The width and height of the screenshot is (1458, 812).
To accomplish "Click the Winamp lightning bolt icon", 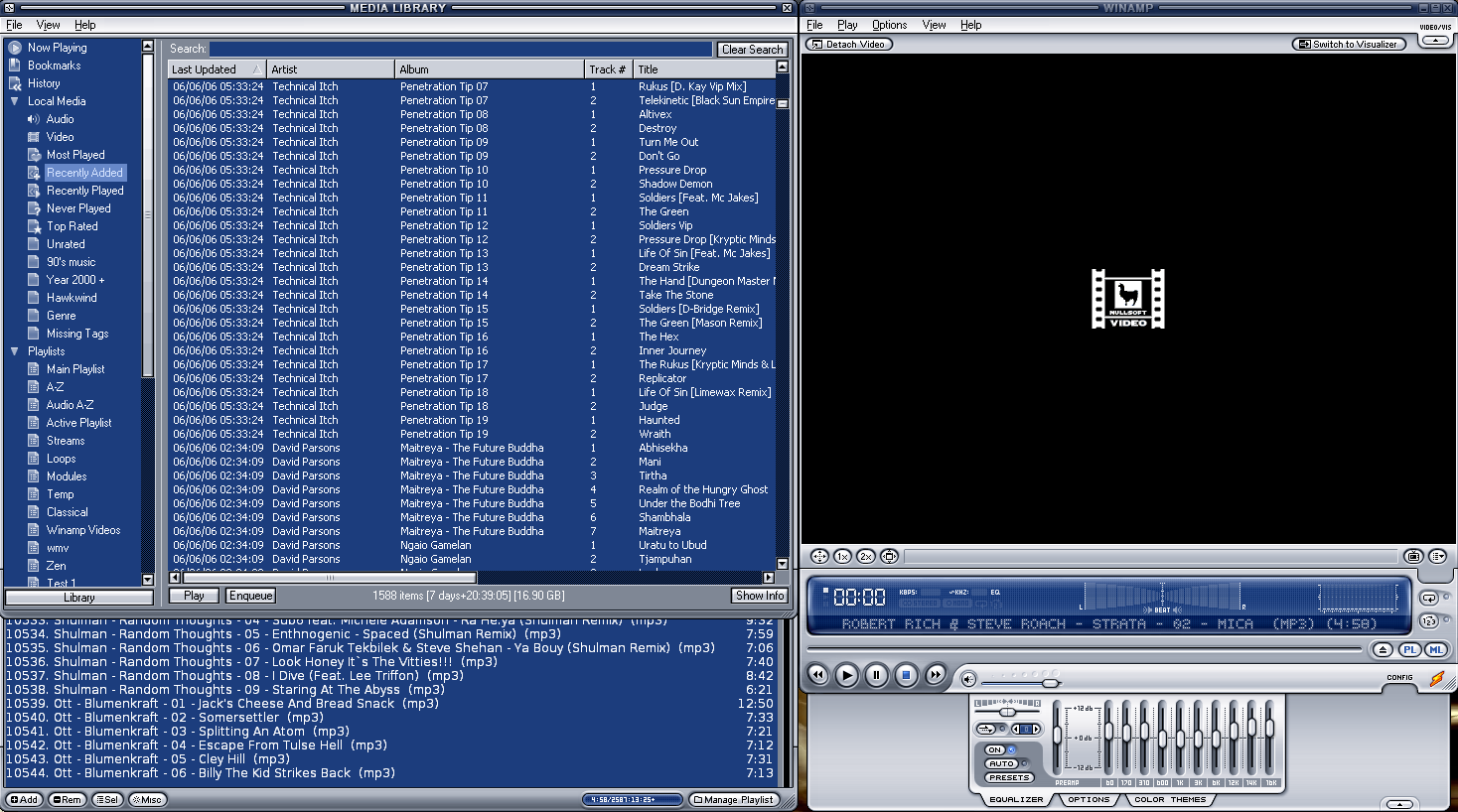I will (x=1436, y=679).
